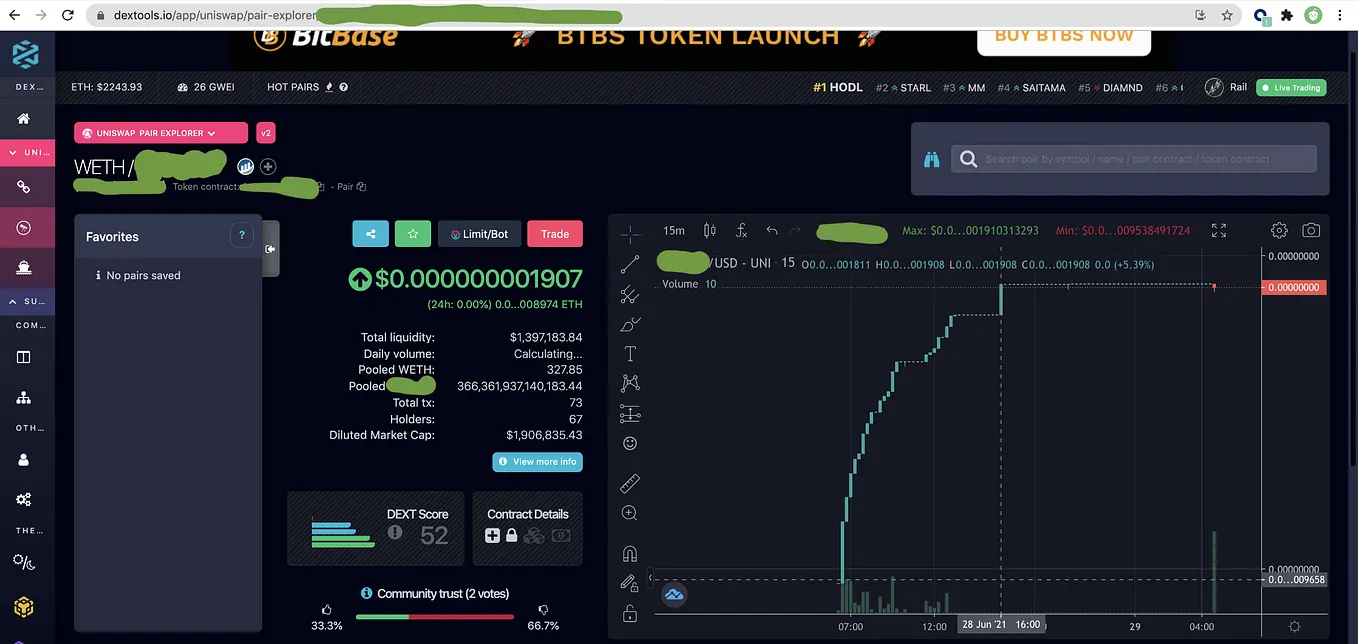Select the trend line drawing tool
1358x644 pixels.
630,265
